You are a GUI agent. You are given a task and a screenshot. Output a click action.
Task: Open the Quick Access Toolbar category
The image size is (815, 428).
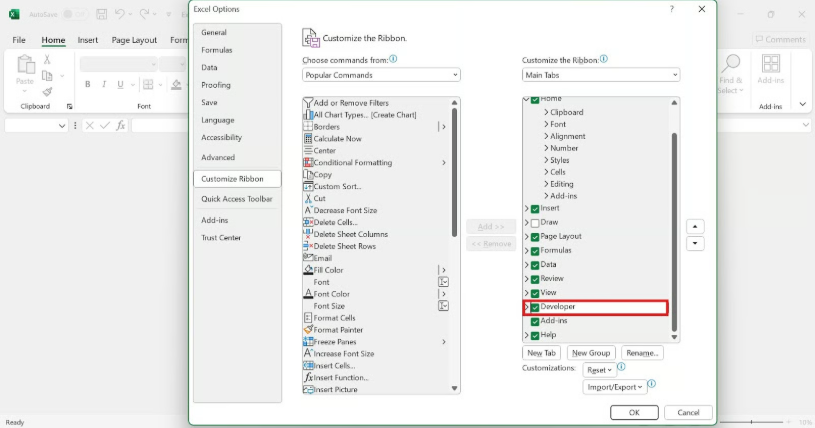[x=236, y=199]
